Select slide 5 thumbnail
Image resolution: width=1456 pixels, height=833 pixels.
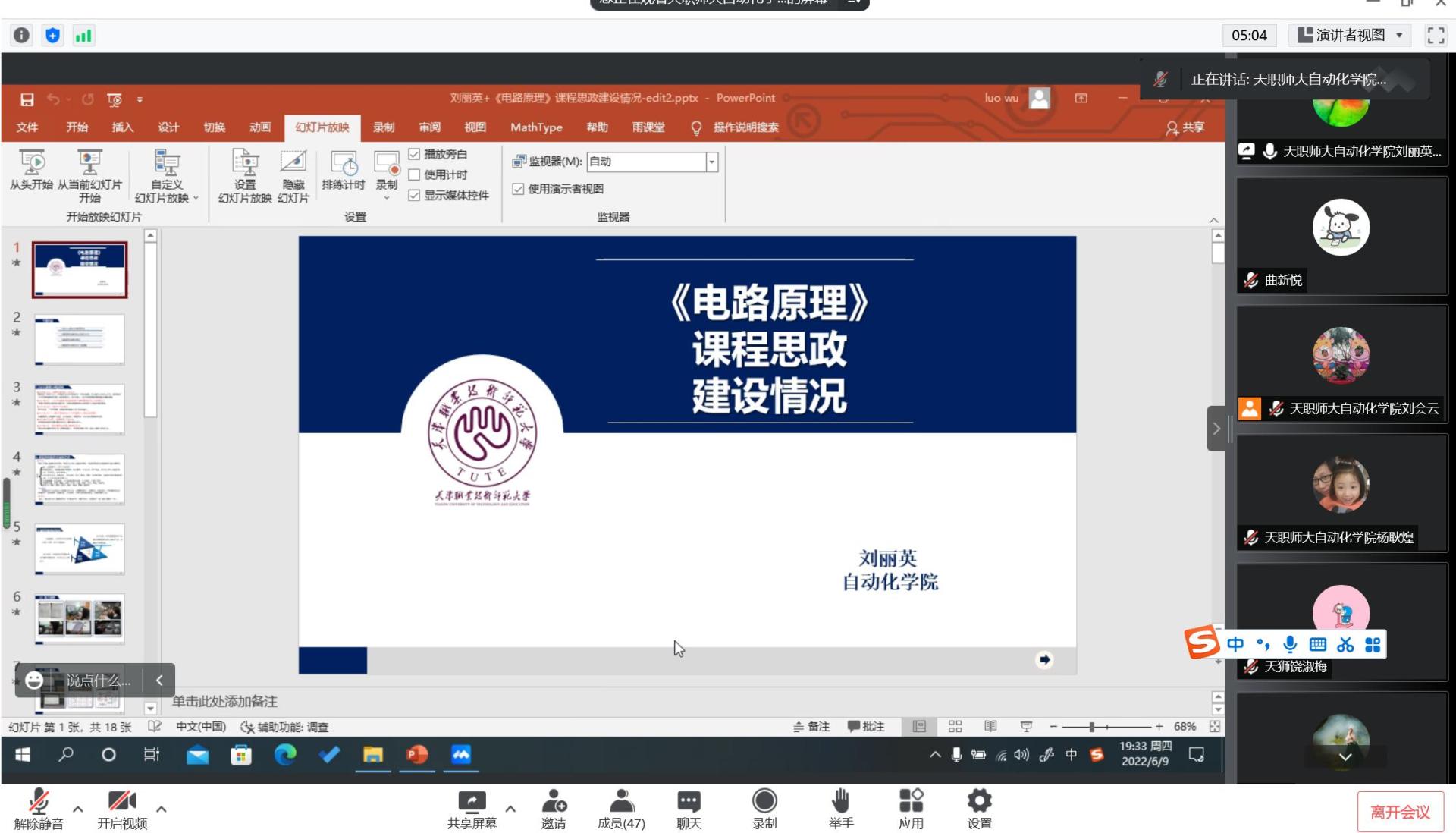pyautogui.click(x=80, y=549)
